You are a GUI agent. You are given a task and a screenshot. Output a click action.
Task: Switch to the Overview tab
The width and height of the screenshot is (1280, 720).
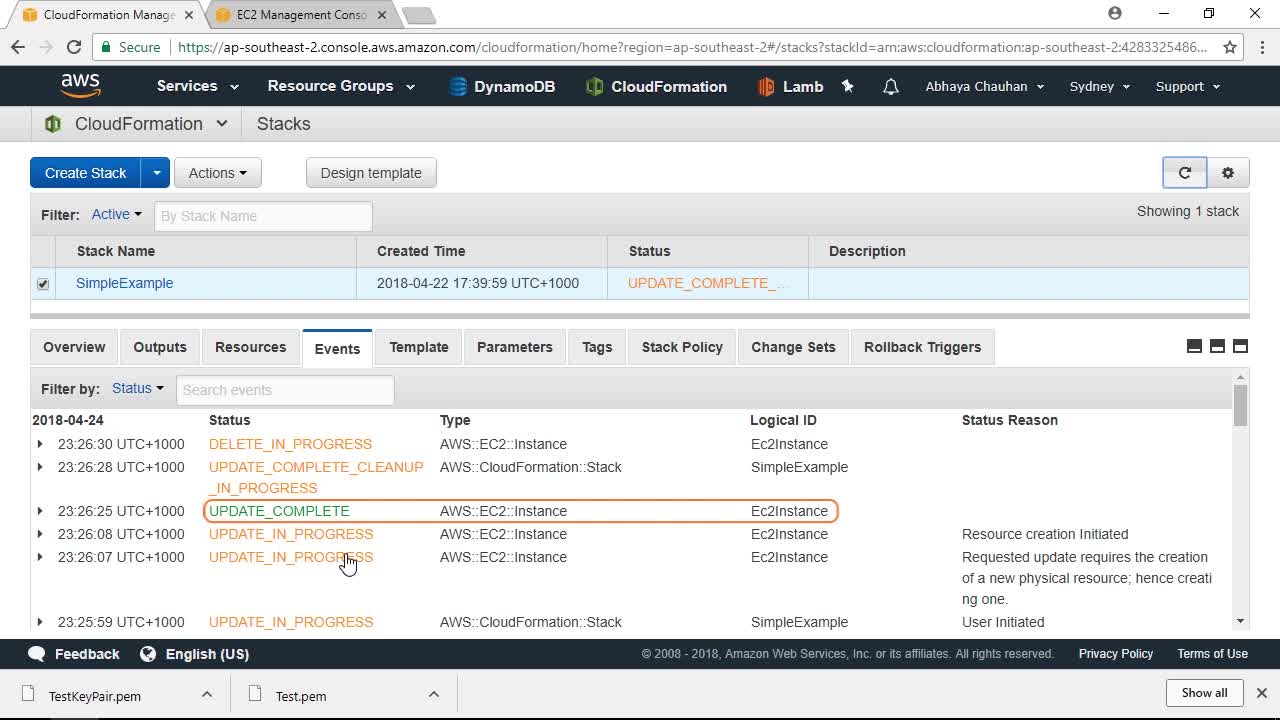click(74, 347)
